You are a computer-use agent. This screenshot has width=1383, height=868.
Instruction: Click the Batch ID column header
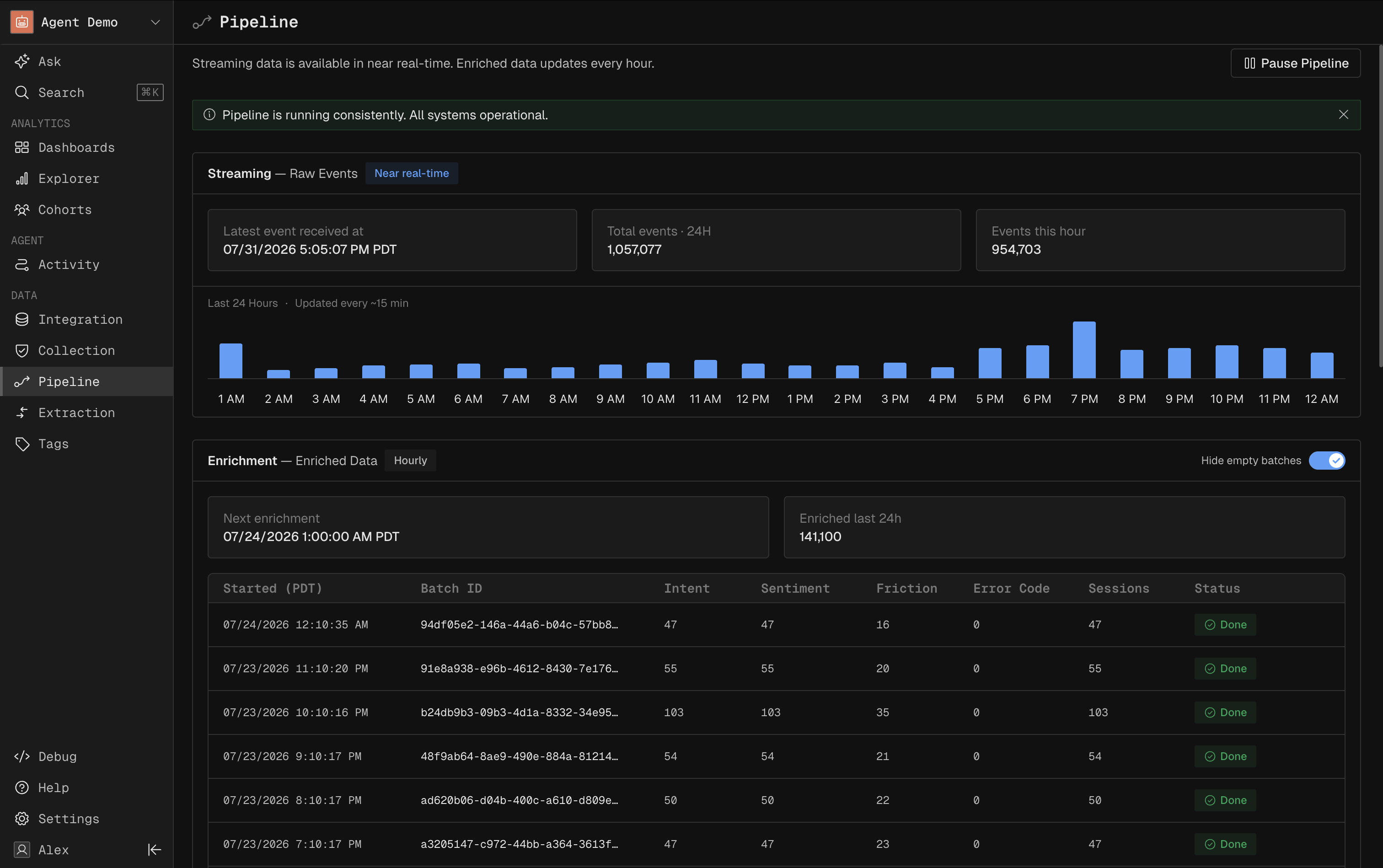pyautogui.click(x=451, y=589)
